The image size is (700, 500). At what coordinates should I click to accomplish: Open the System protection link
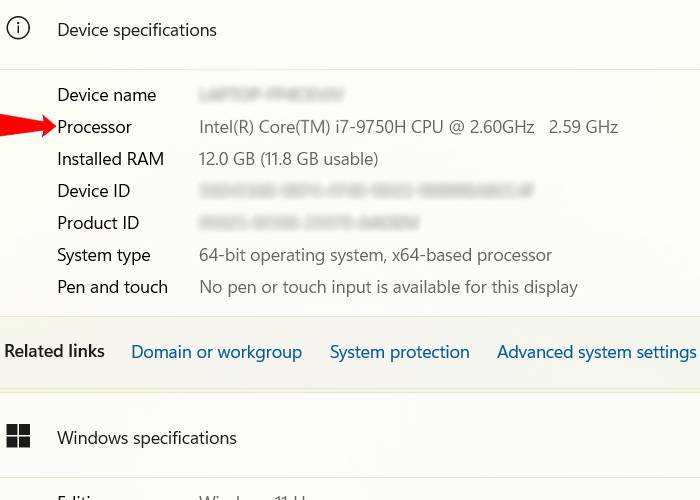(399, 352)
